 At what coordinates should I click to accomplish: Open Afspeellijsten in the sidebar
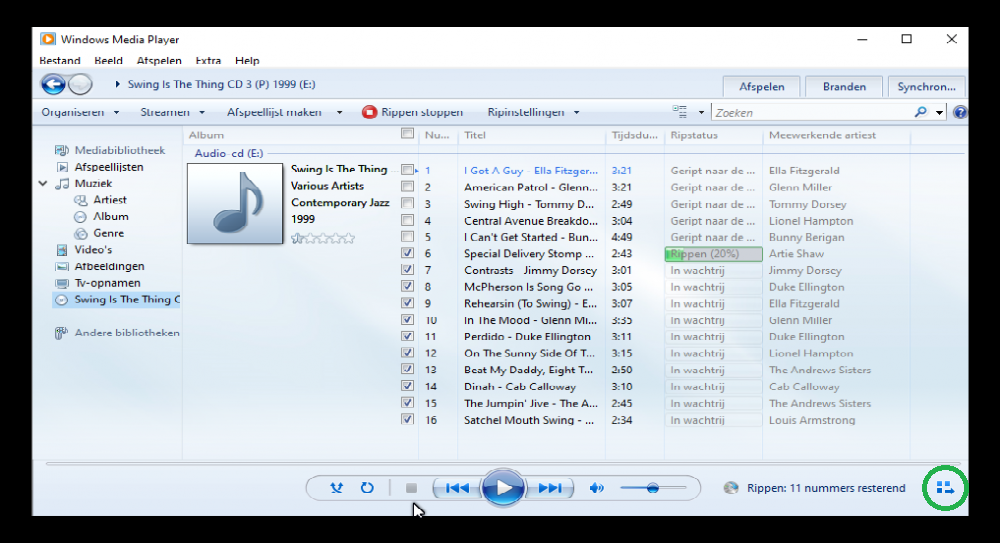pos(109,167)
